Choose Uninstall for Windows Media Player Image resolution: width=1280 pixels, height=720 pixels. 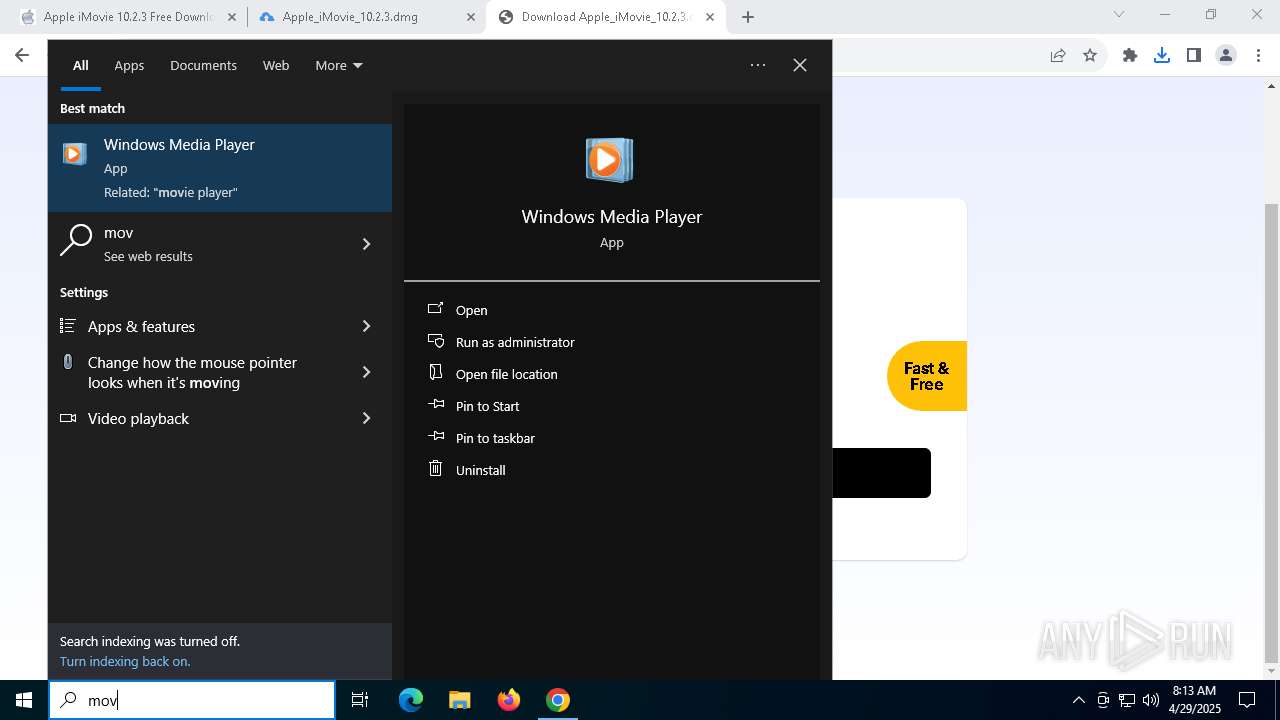tap(481, 470)
